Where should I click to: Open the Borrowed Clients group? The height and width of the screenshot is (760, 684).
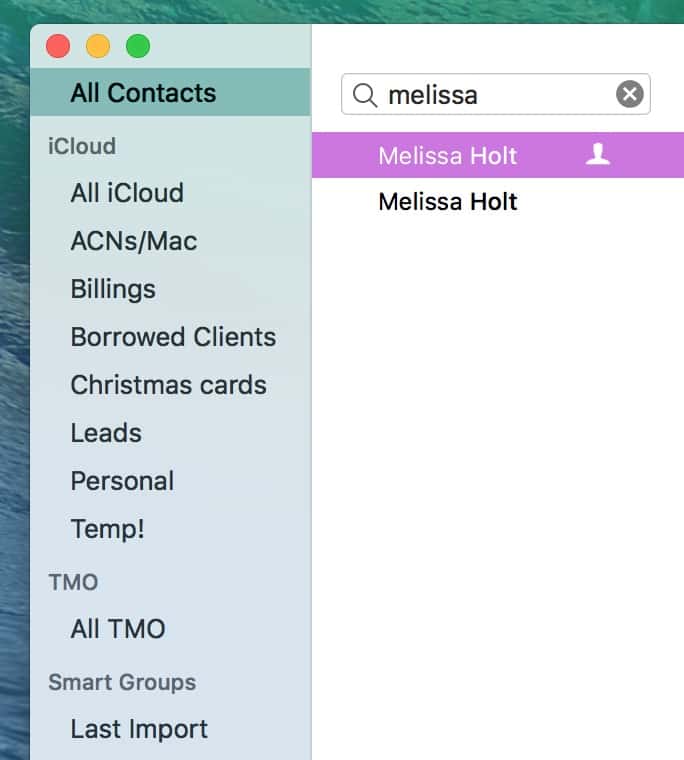click(173, 337)
